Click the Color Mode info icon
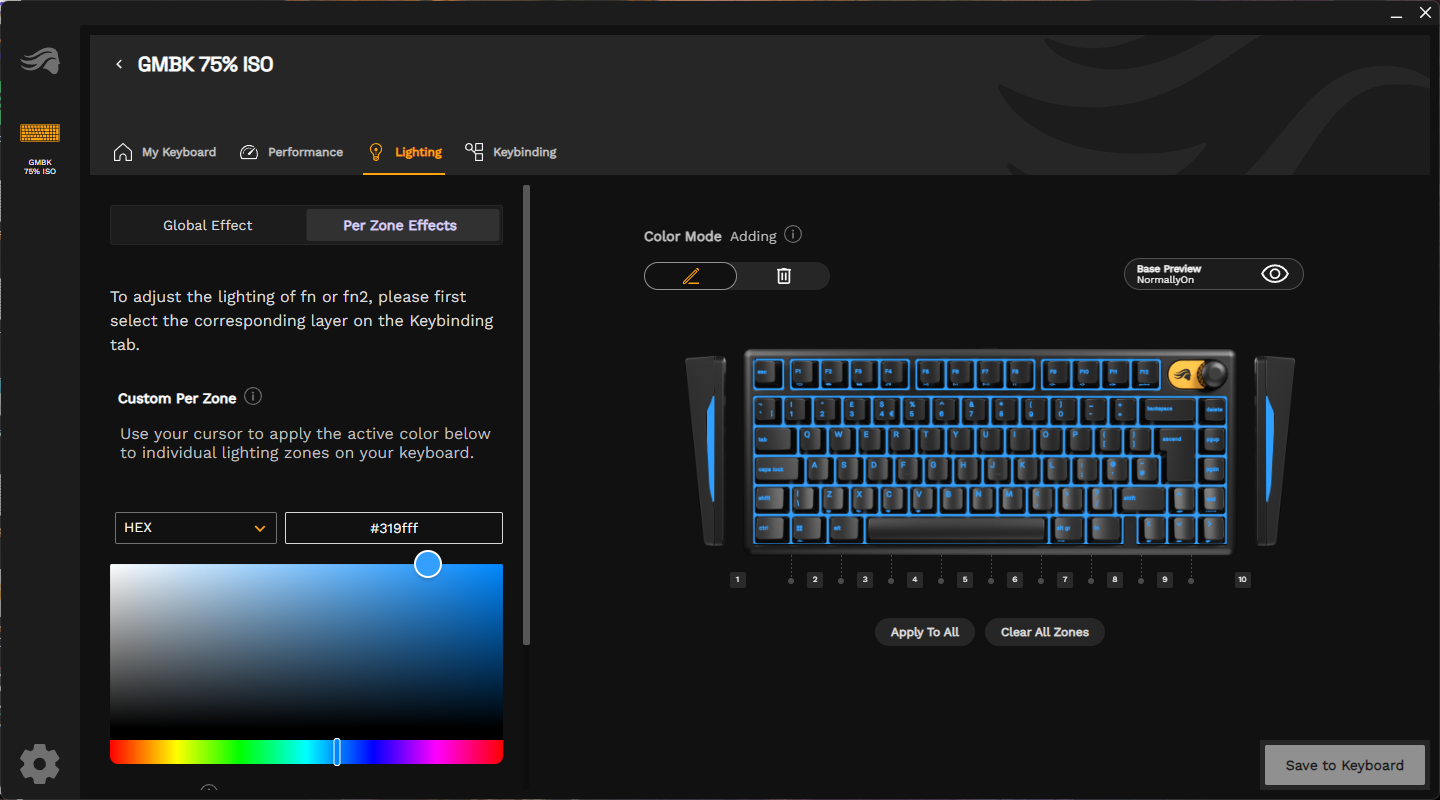Screen dimensions: 1440x800 click(793, 235)
